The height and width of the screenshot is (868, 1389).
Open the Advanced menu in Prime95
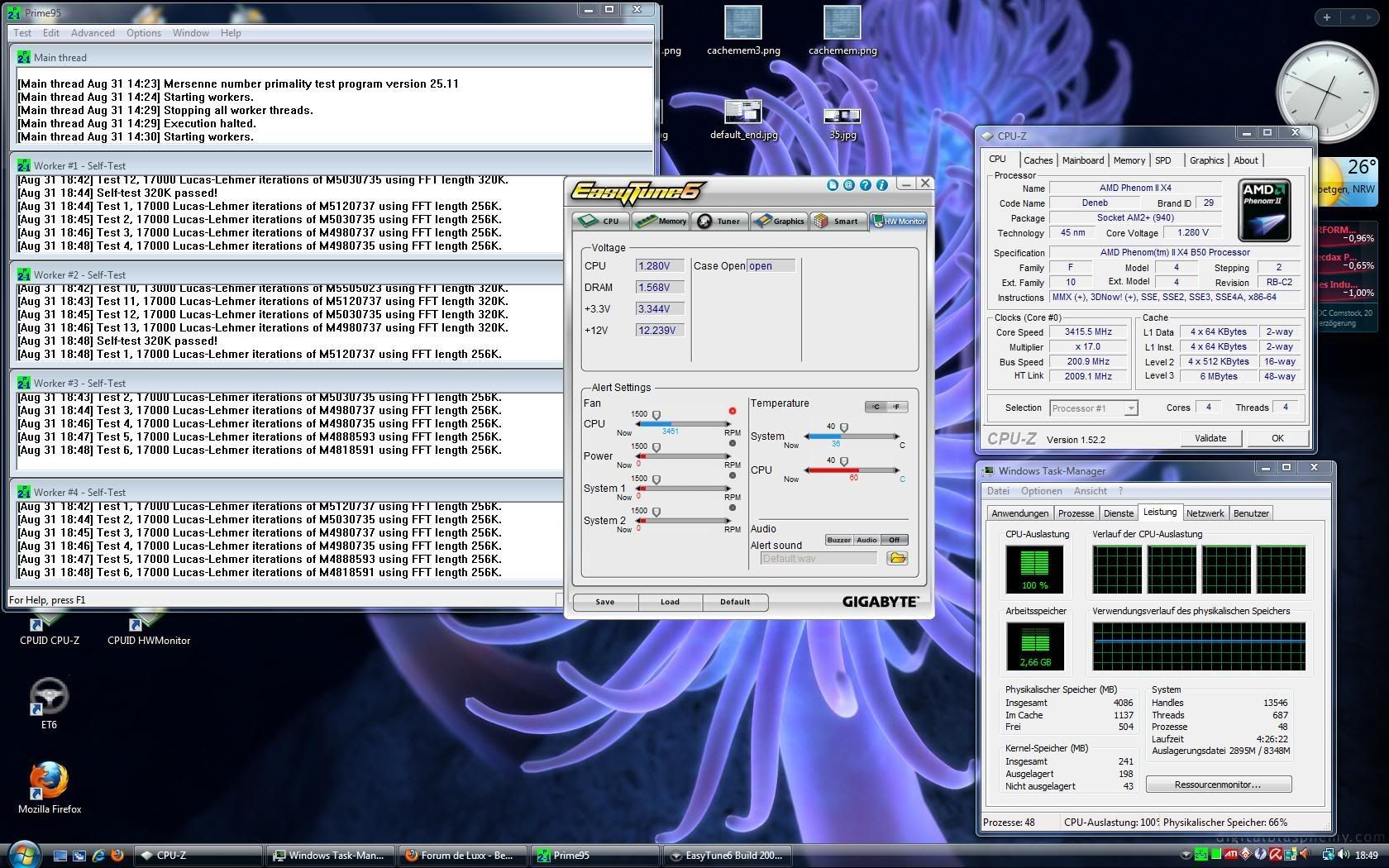tap(93, 33)
